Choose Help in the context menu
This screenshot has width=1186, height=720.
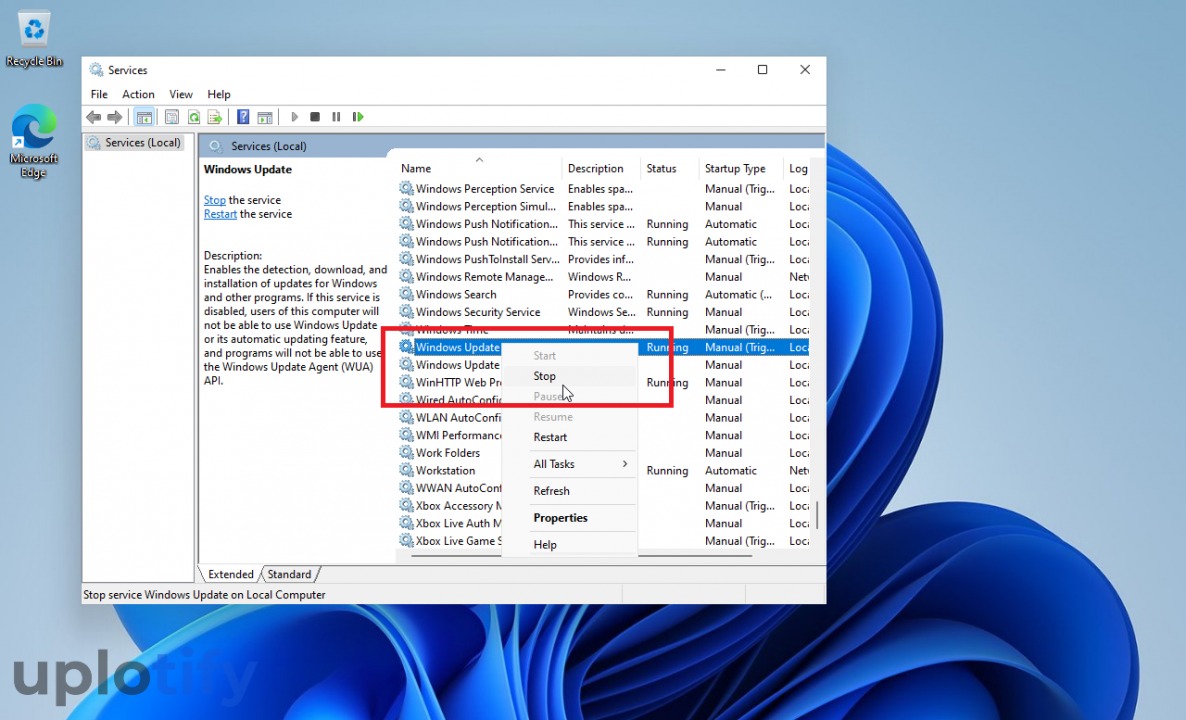pyautogui.click(x=570, y=545)
